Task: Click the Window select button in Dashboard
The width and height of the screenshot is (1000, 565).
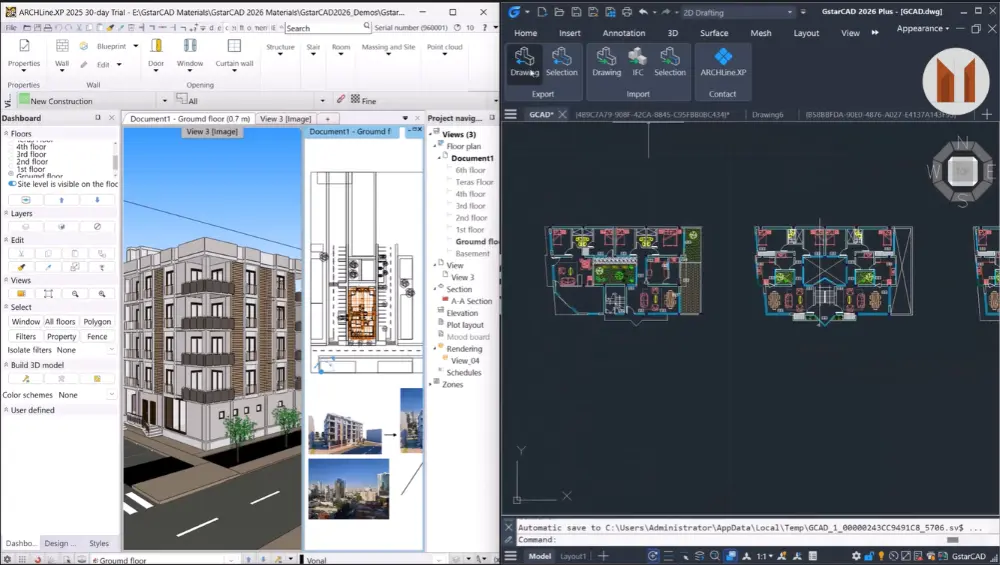Action: coord(26,322)
